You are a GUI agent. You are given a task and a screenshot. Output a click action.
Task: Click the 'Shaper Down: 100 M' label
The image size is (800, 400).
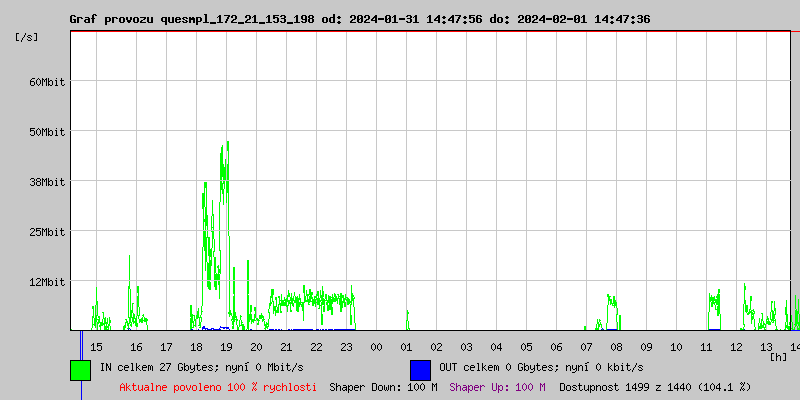[x=383, y=387]
